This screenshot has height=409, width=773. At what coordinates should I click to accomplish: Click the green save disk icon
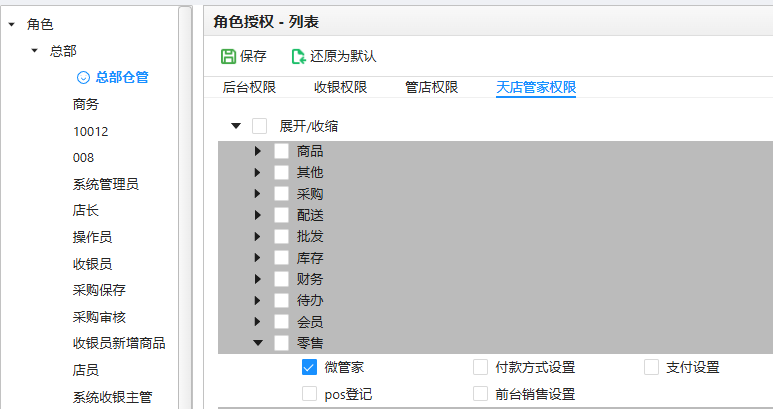228,56
